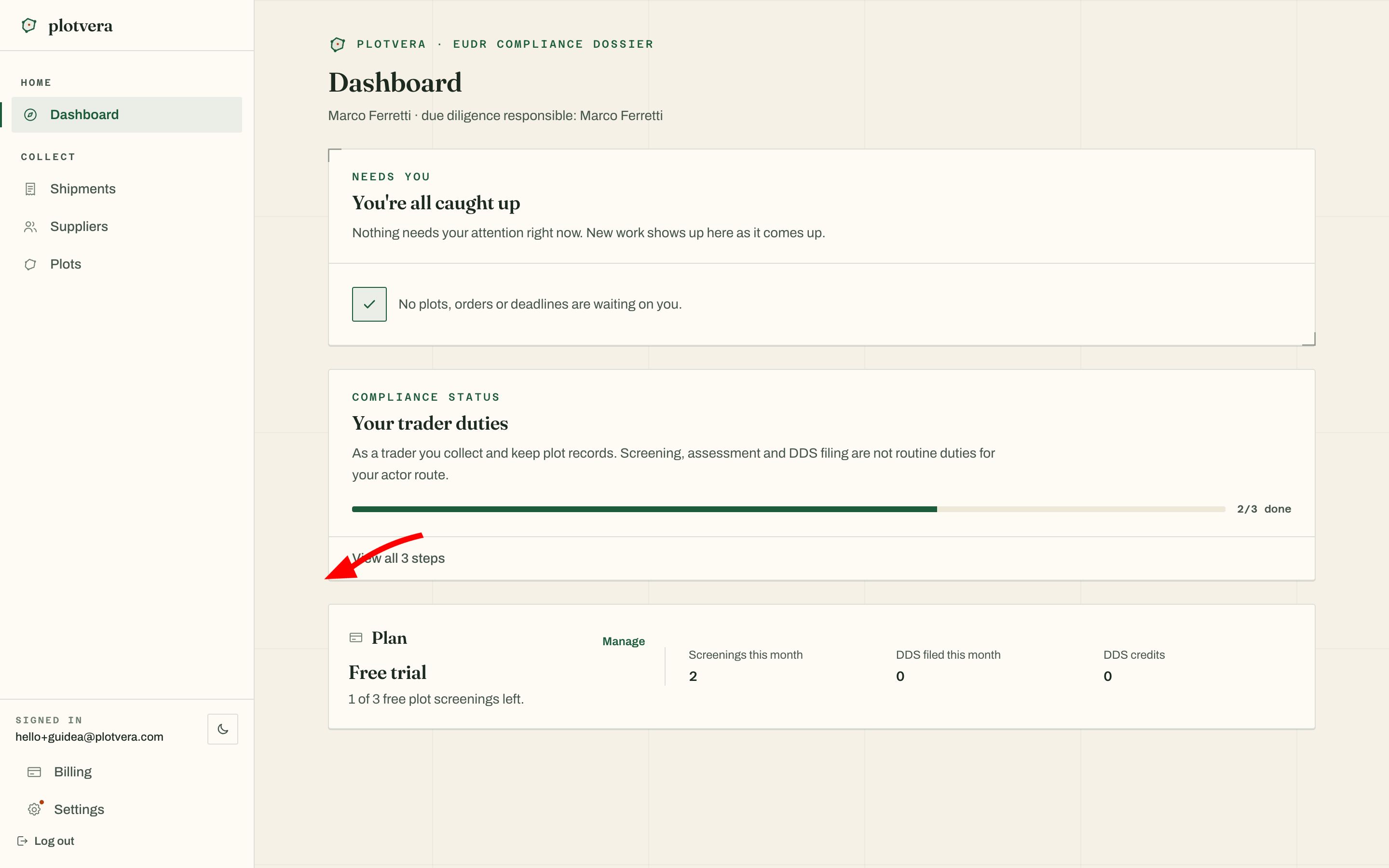Screen dimensions: 1389x868
Task: Open Manage plan link
Action: click(623, 641)
